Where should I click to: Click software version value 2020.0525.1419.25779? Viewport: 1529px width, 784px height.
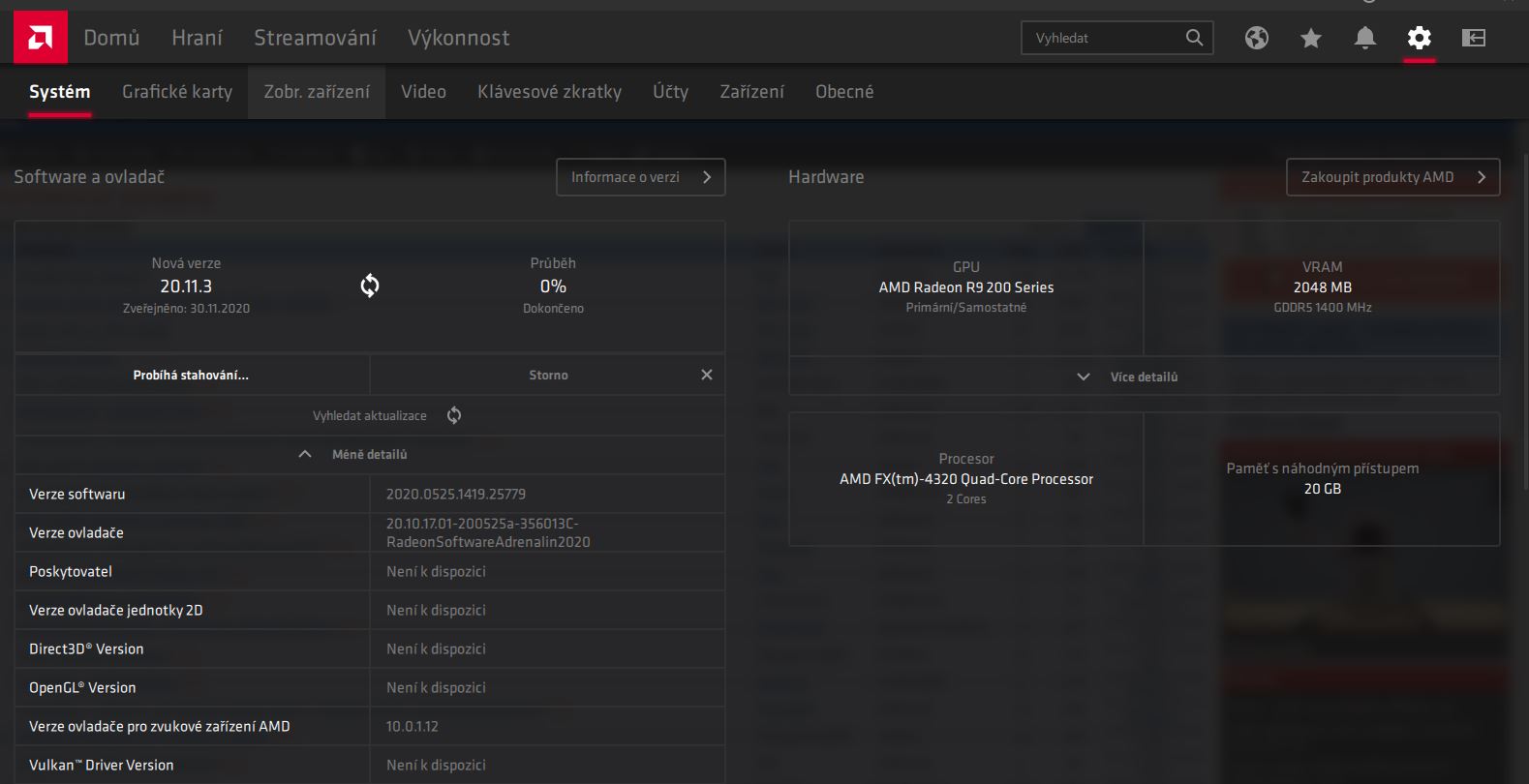tap(456, 494)
